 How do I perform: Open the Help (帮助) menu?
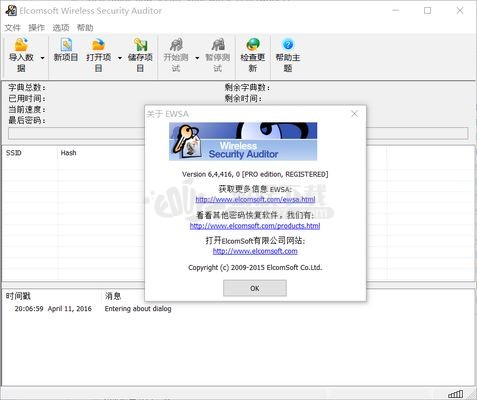[x=85, y=28]
